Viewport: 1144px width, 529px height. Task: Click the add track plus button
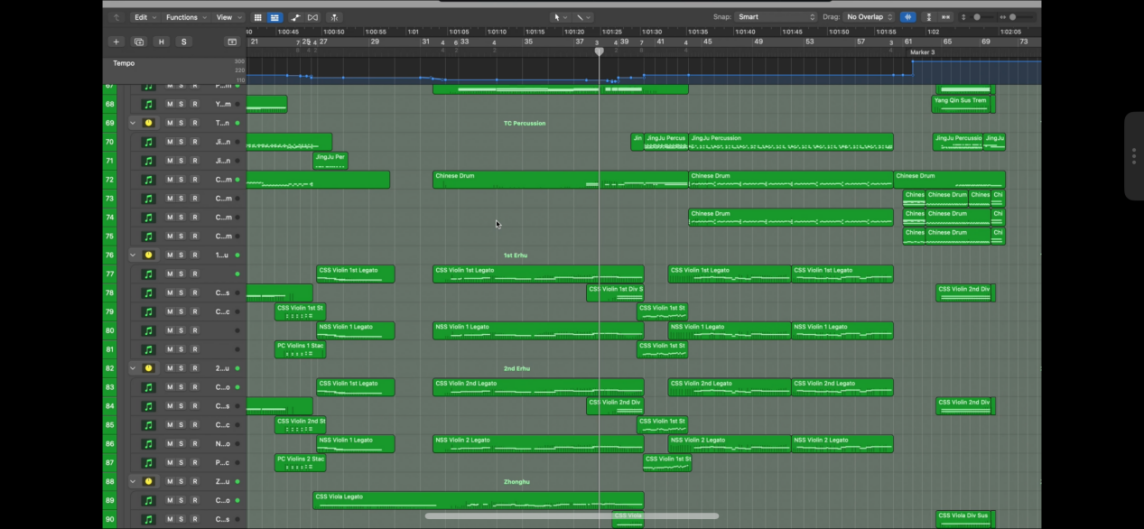tap(116, 42)
